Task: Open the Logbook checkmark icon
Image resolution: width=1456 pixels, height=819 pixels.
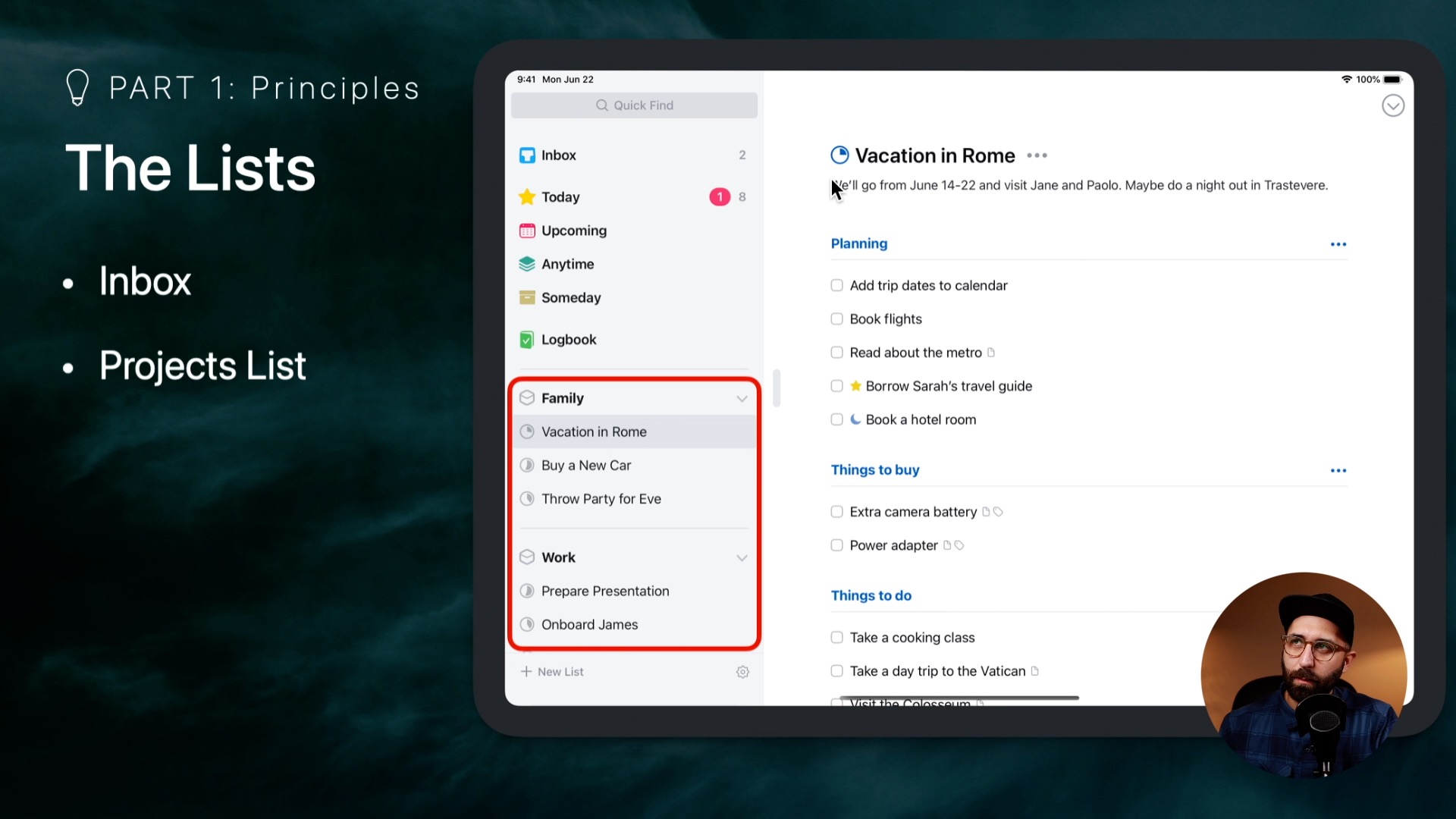Action: click(526, 340)
